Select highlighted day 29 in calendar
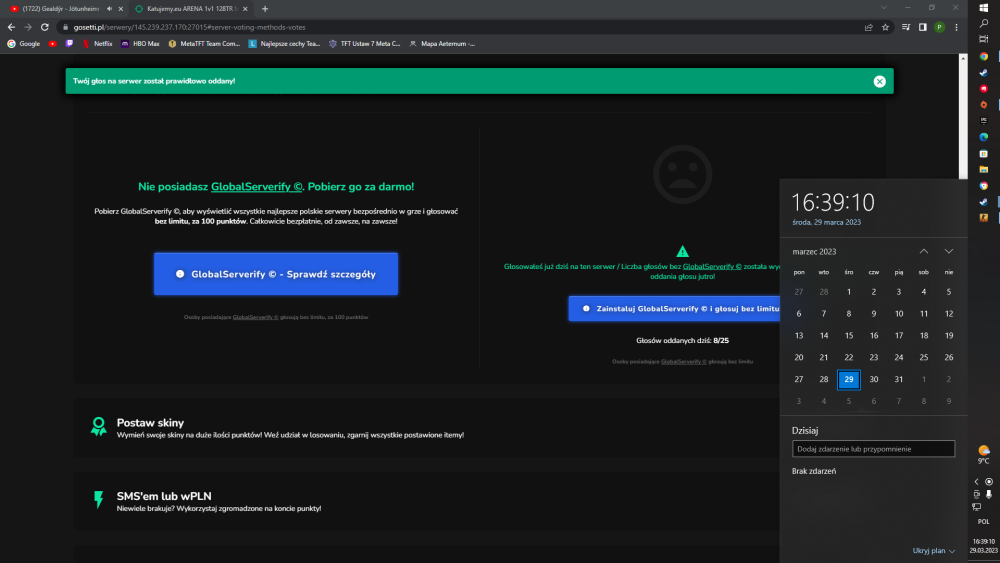1000x563 pixels. (849, 379)
